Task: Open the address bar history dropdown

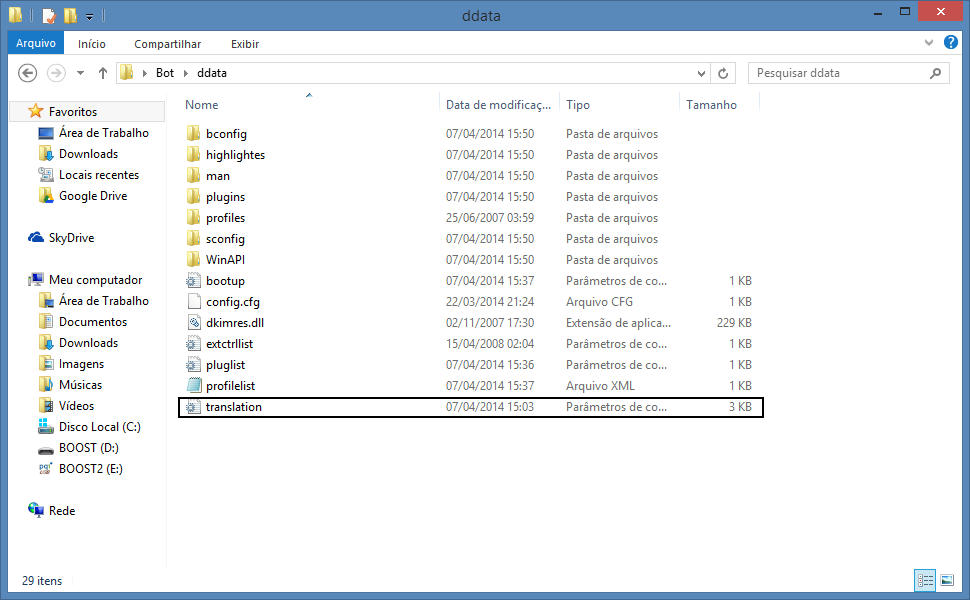Action: pyautogui.click(x=703, y=73)
